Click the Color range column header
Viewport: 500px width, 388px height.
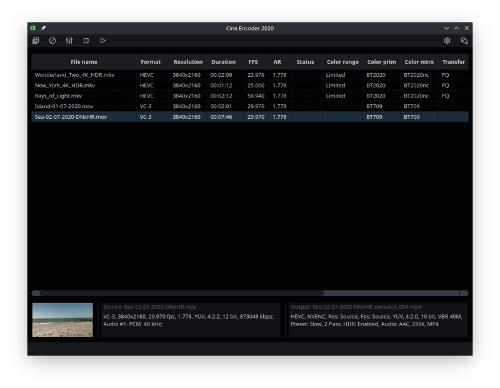click(x=343, y=62)
